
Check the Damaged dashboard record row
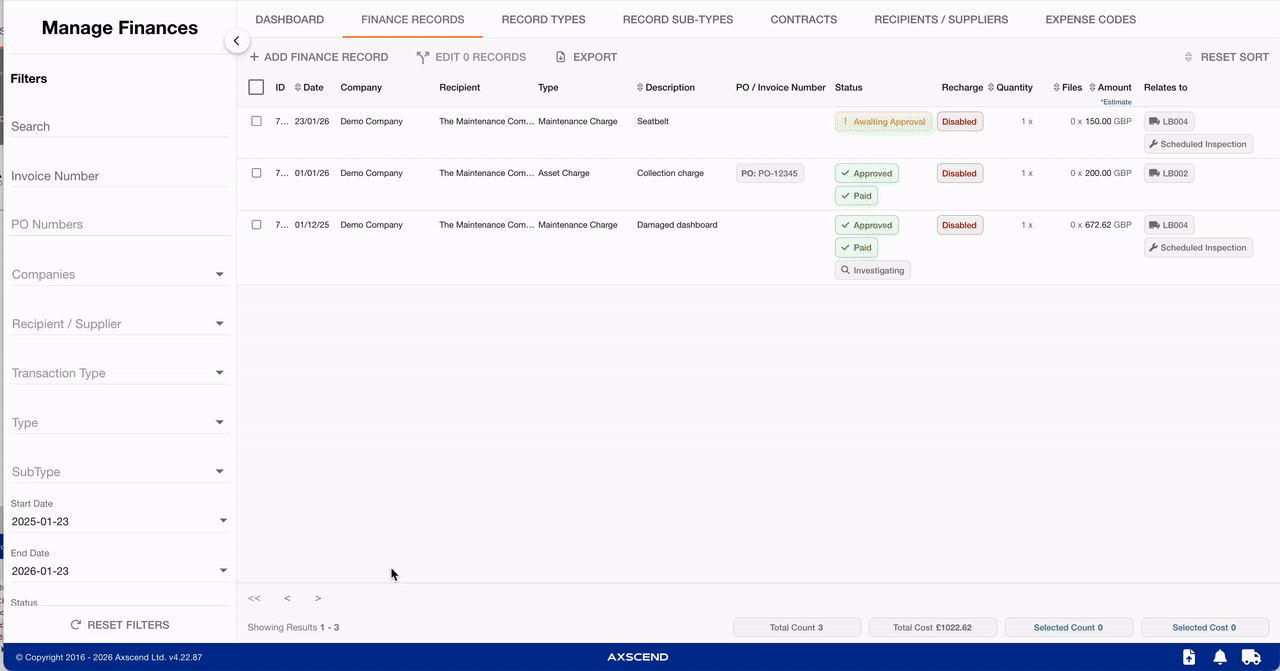(x=256, y=225)
